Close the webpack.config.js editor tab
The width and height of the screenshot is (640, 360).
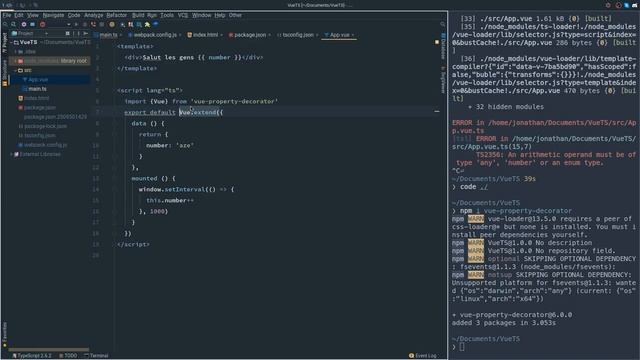[x=180, y=35]
